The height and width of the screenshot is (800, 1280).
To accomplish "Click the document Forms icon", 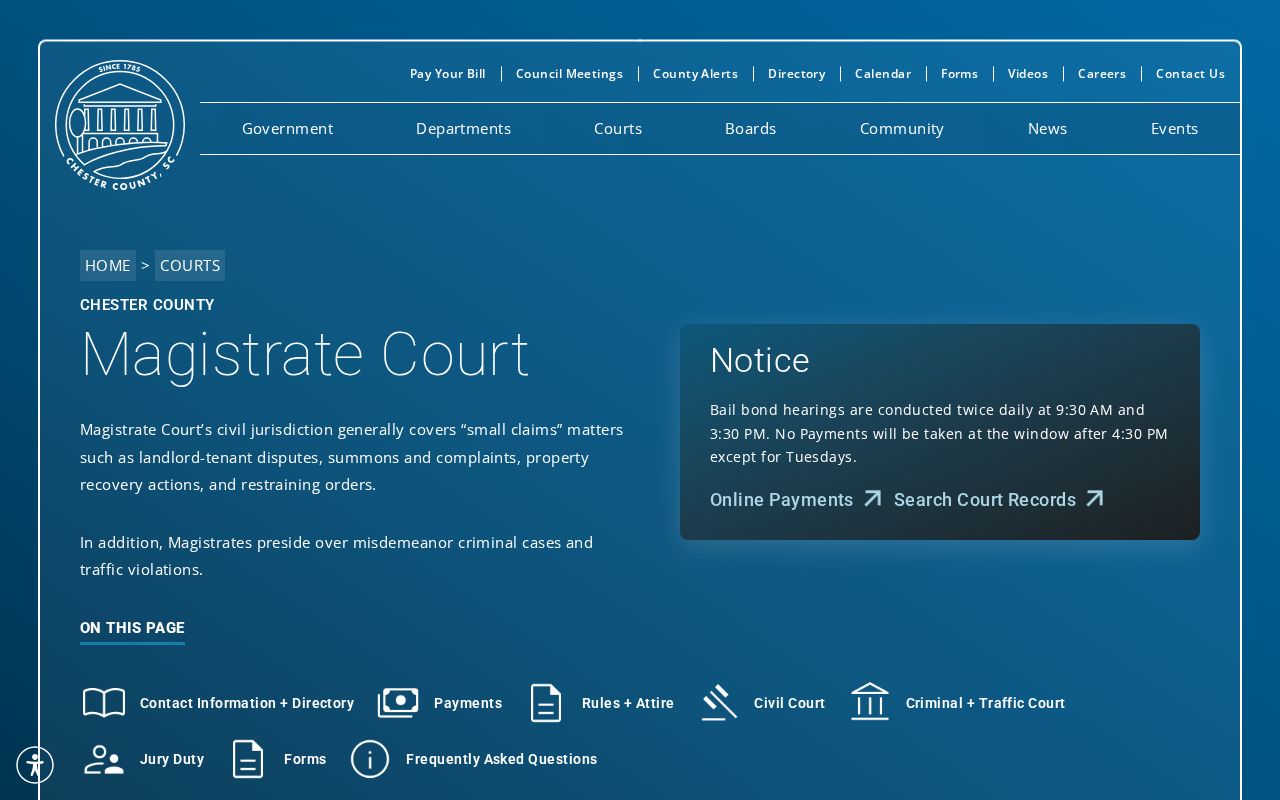I will 248,759.
